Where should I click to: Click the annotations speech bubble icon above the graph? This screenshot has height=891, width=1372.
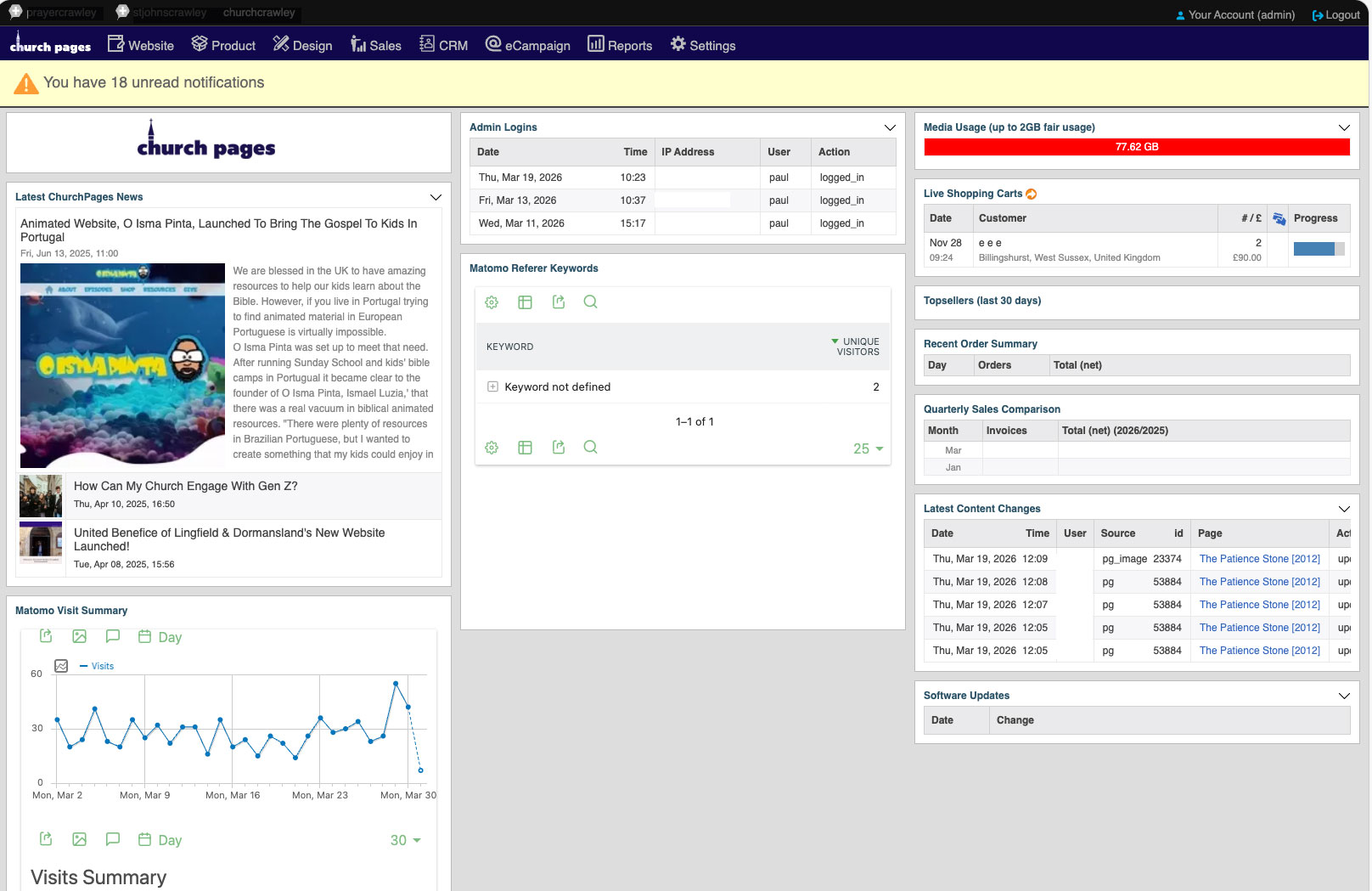pyautogui.click(x=112, y=636)
